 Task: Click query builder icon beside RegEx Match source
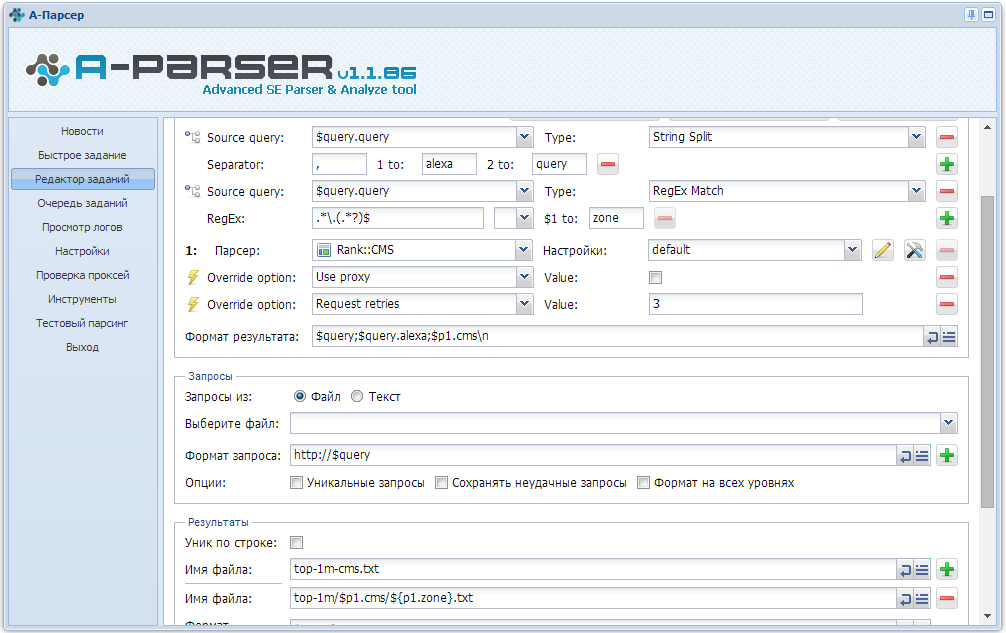(x=192, y=190)
